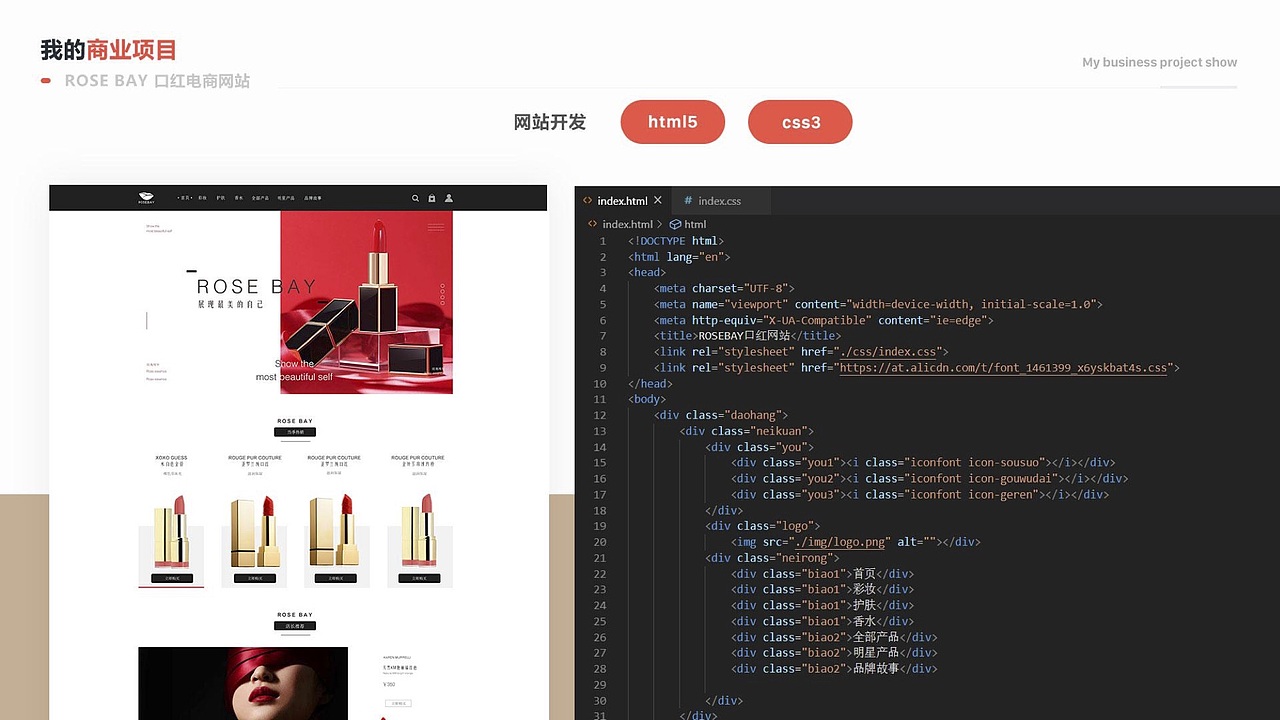The image size is (1280, 720).
Task: Click the ROSE BAY 口红电商网站 subtitle
Action: tap(157, 81)
